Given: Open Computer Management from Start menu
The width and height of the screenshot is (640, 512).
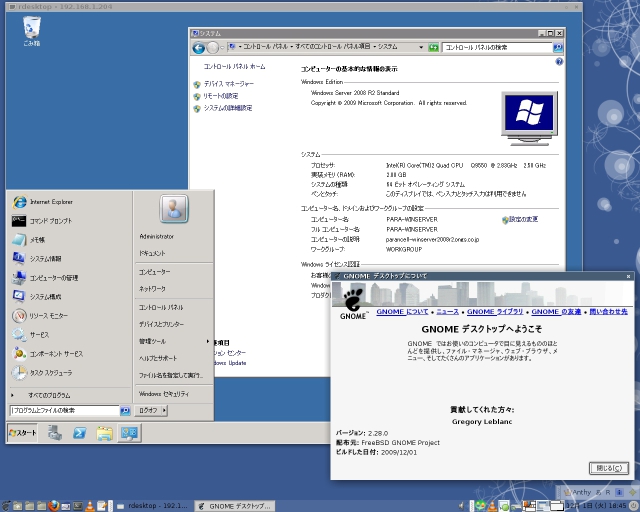Looking at the screenshot, I should click(69, 278).
